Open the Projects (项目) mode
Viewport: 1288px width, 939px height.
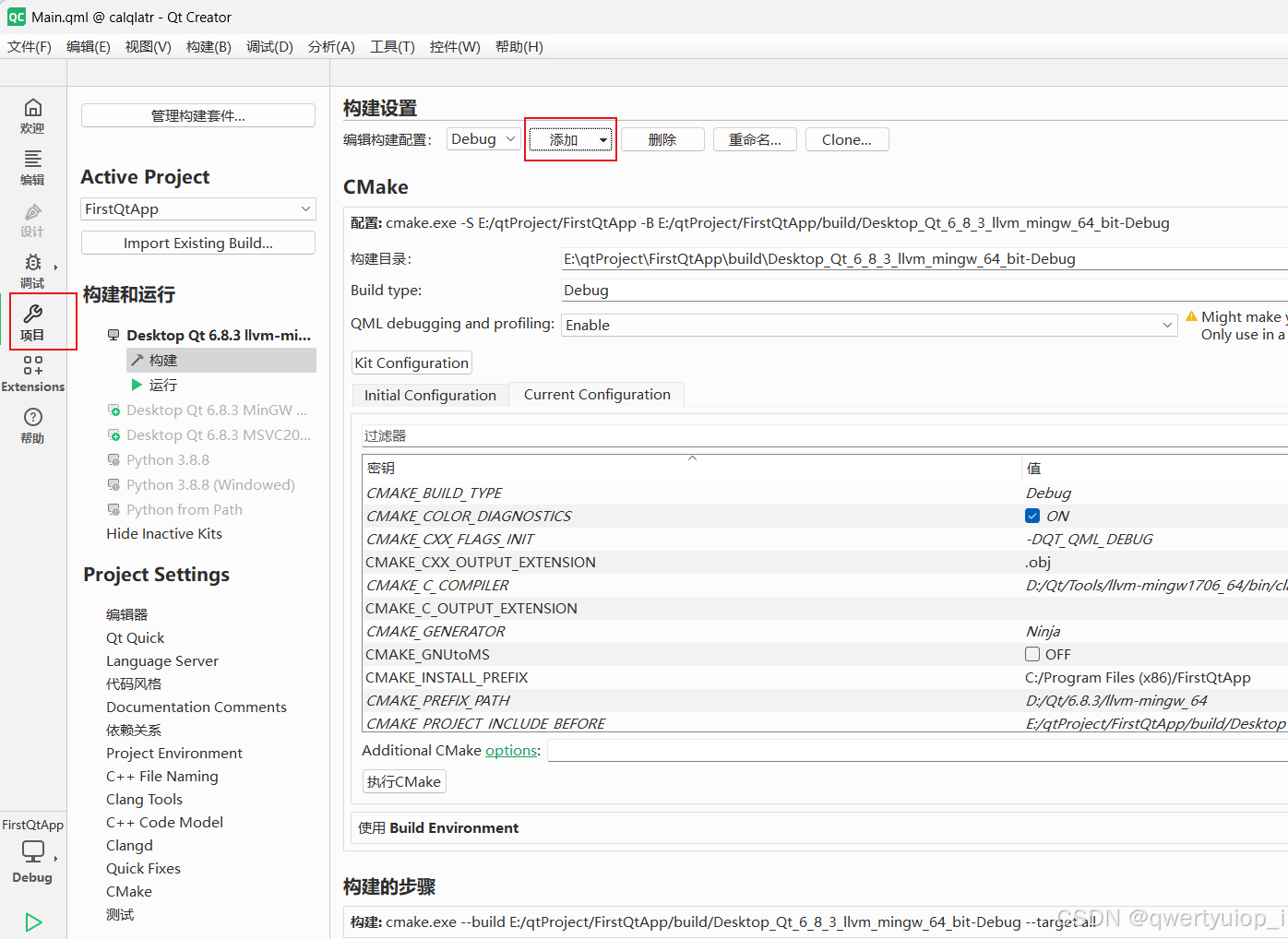pos(32,323)
